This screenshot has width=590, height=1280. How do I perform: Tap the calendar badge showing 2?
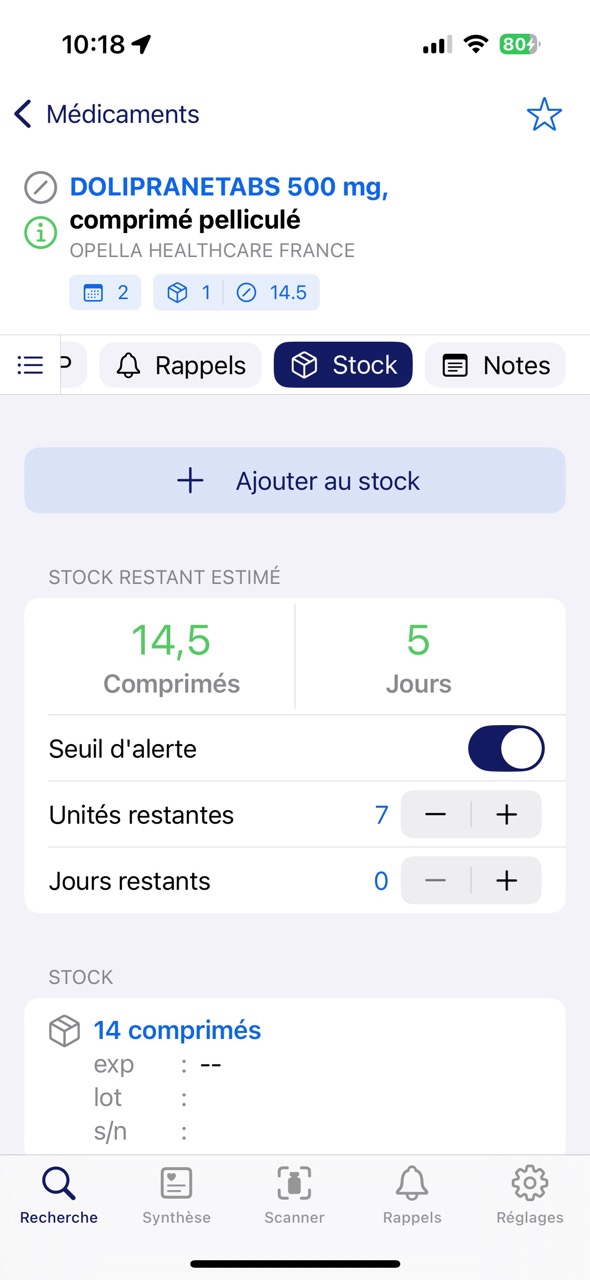click(104, 292)
